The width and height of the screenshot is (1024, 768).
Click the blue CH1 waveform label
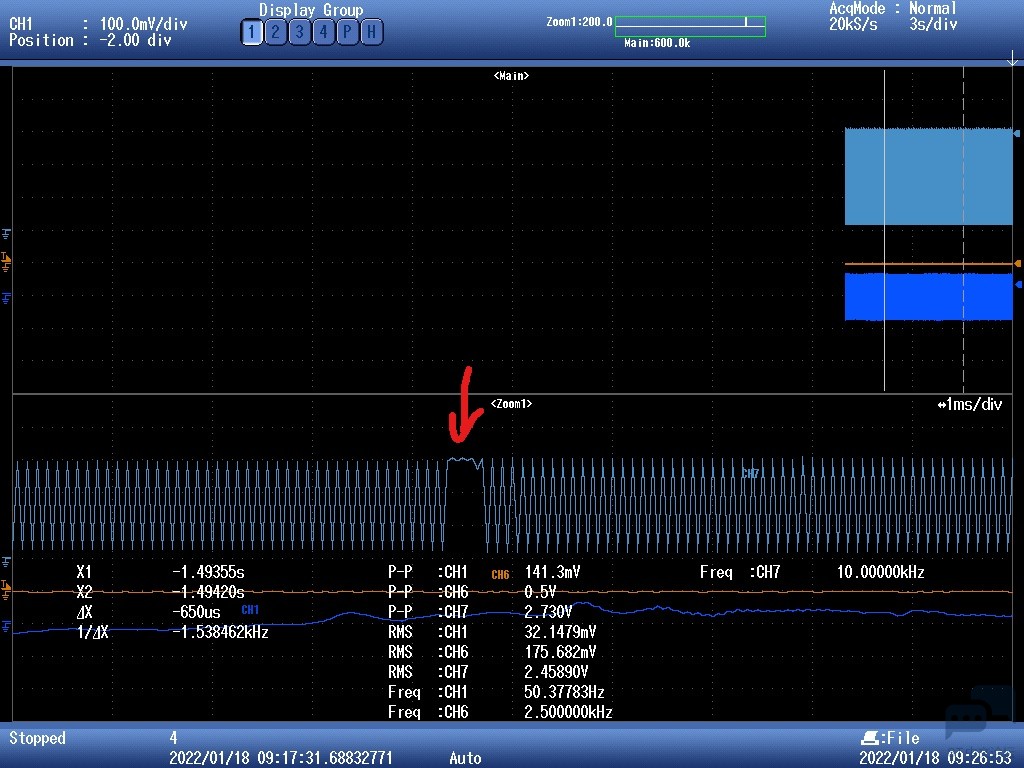[x=250, y=609]
